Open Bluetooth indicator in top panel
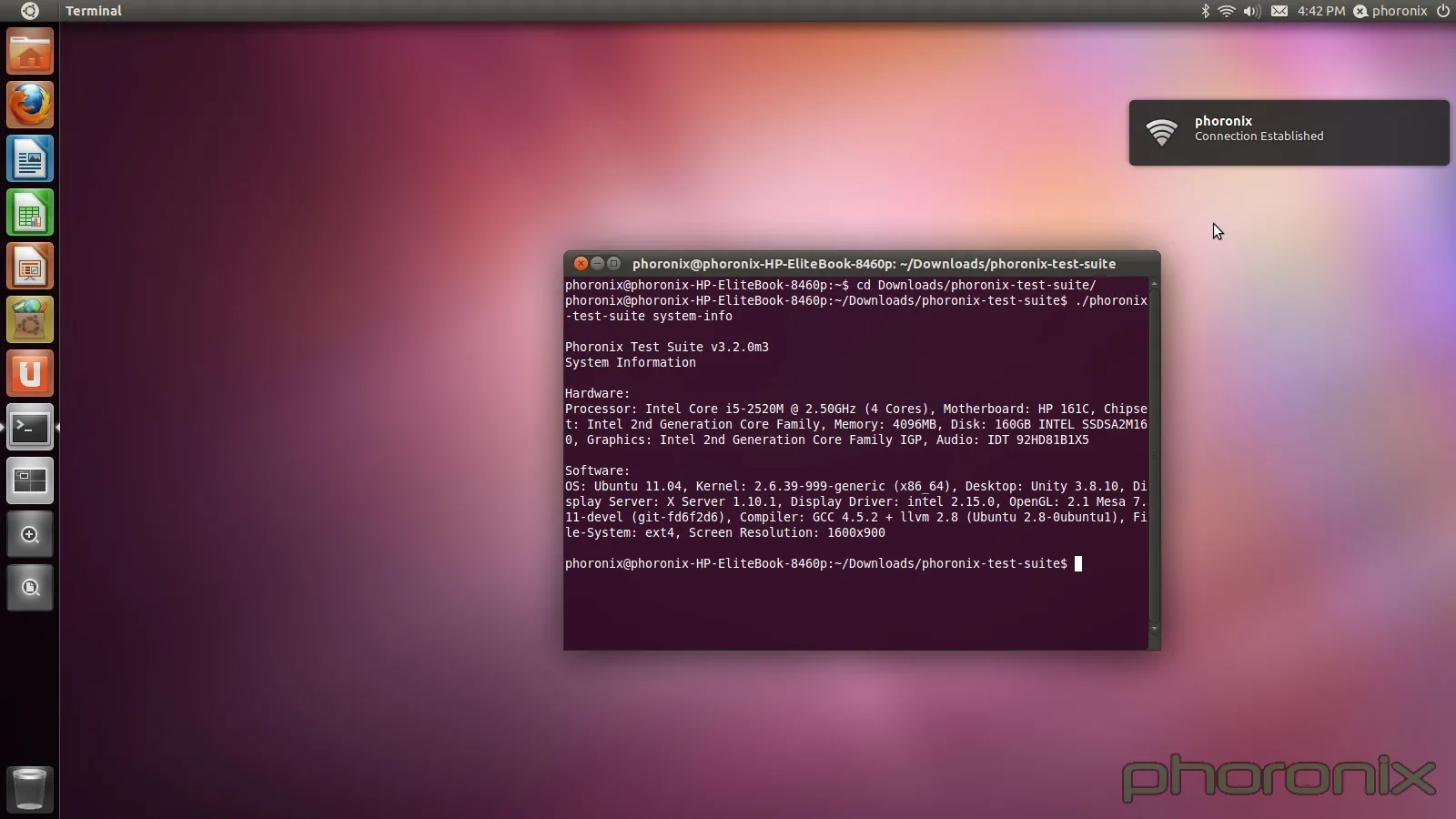This screenshot has height=819, width=1456. [x=1205, y=11]
